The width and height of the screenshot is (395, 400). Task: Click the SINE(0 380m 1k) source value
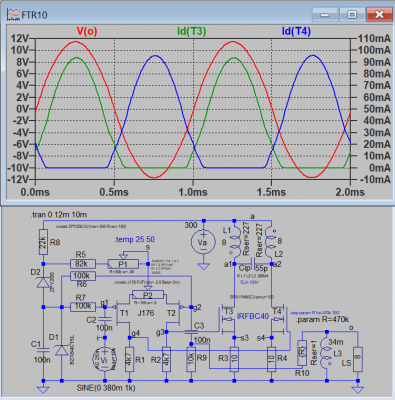coord(106,388)
